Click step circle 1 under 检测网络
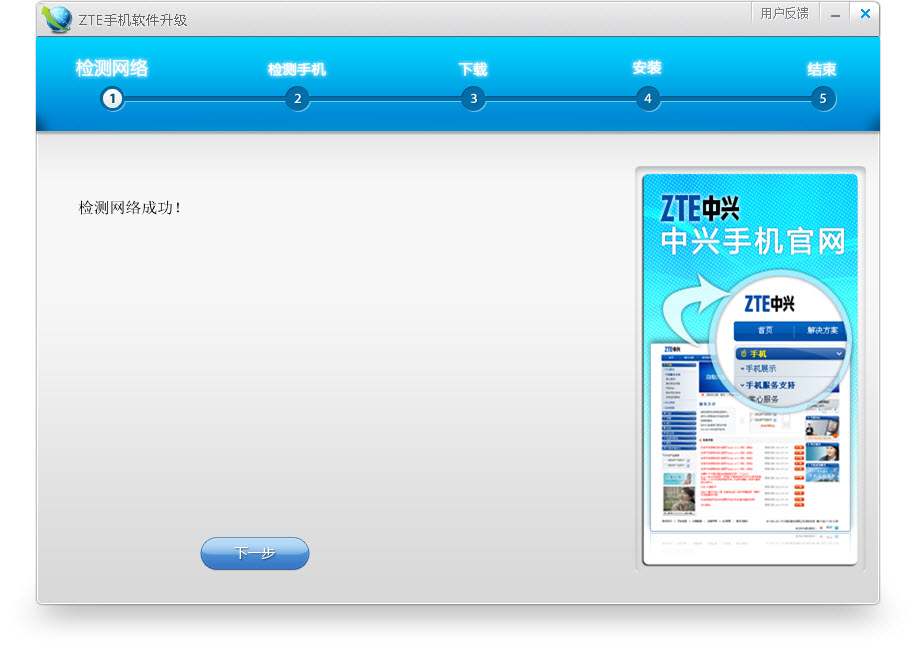This screenshot has width=916, height=661. (113, 99)
